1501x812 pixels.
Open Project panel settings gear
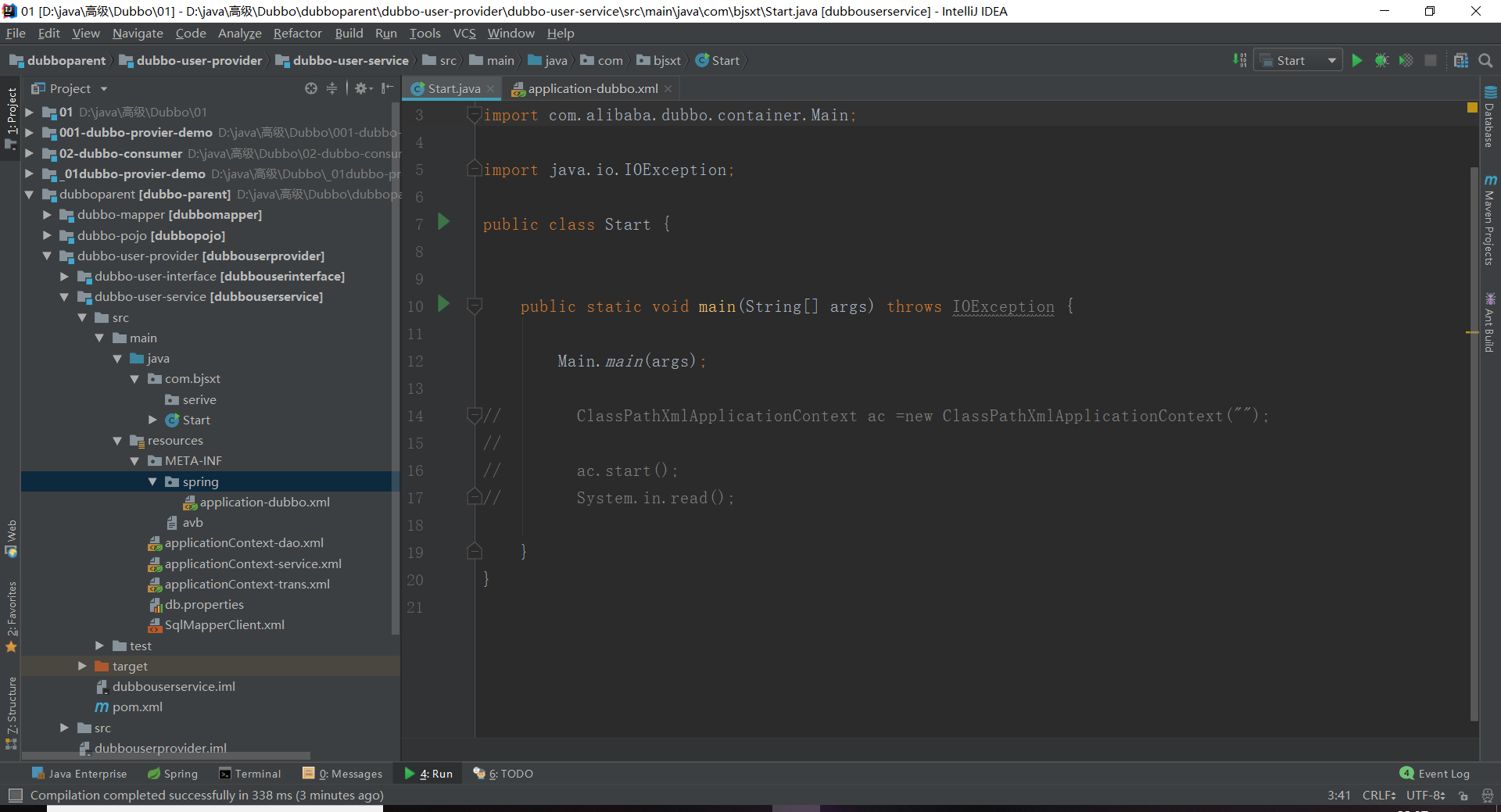(363, 88)
